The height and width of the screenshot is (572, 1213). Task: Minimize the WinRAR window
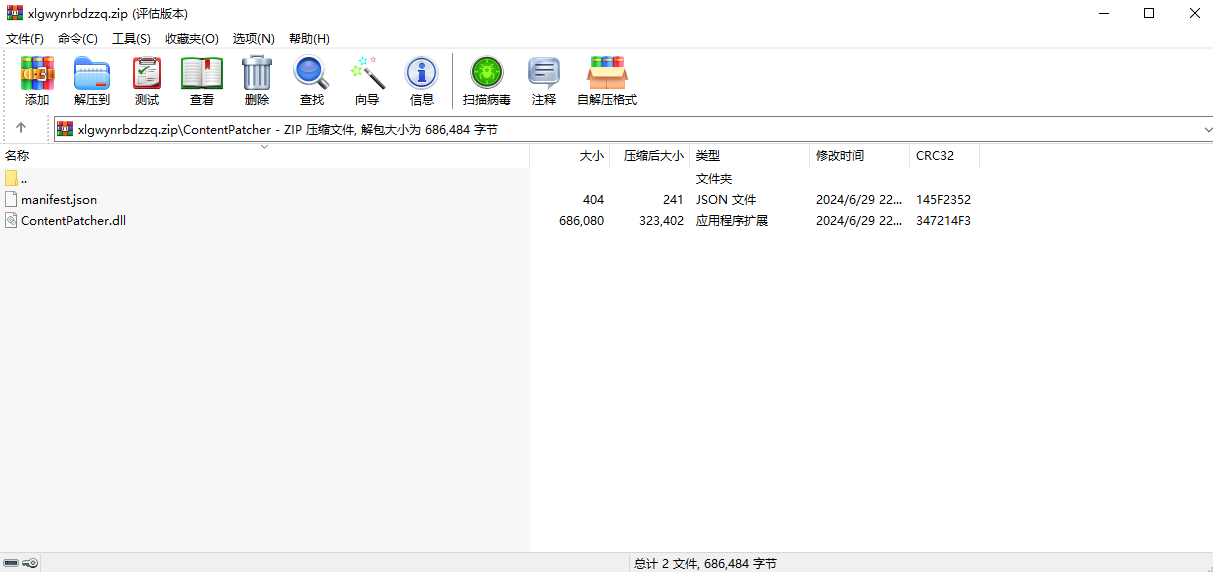(1104, 13)
